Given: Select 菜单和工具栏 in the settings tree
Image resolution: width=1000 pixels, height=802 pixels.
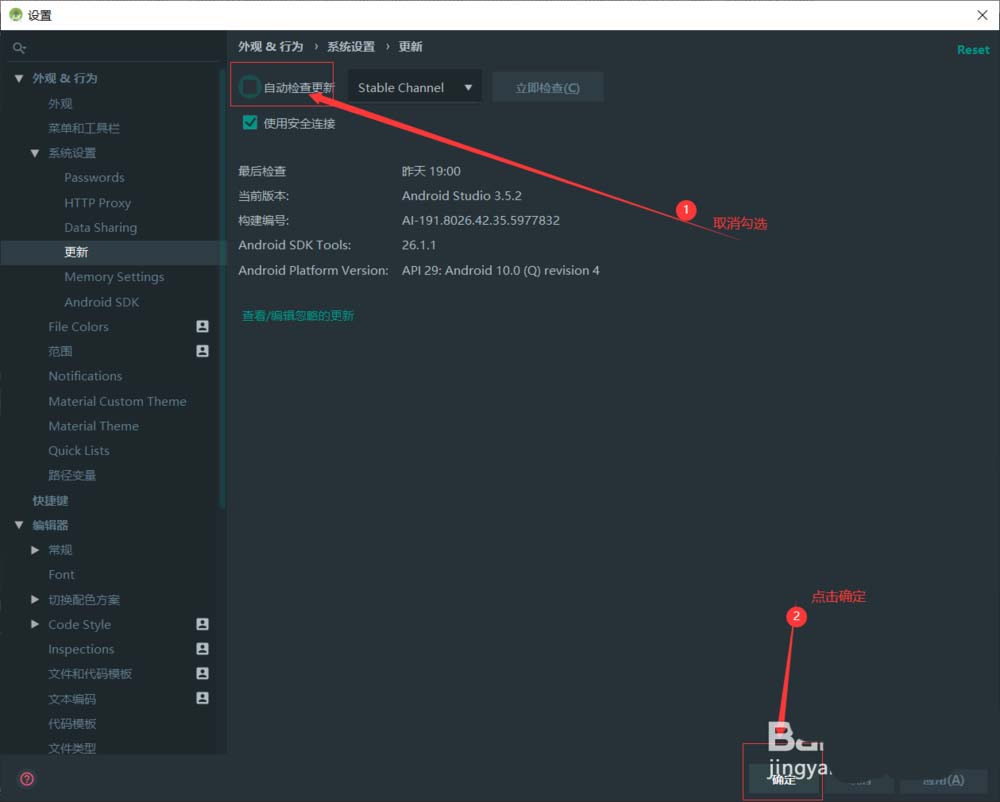Looking at the screenshot, I should (84, 128).
